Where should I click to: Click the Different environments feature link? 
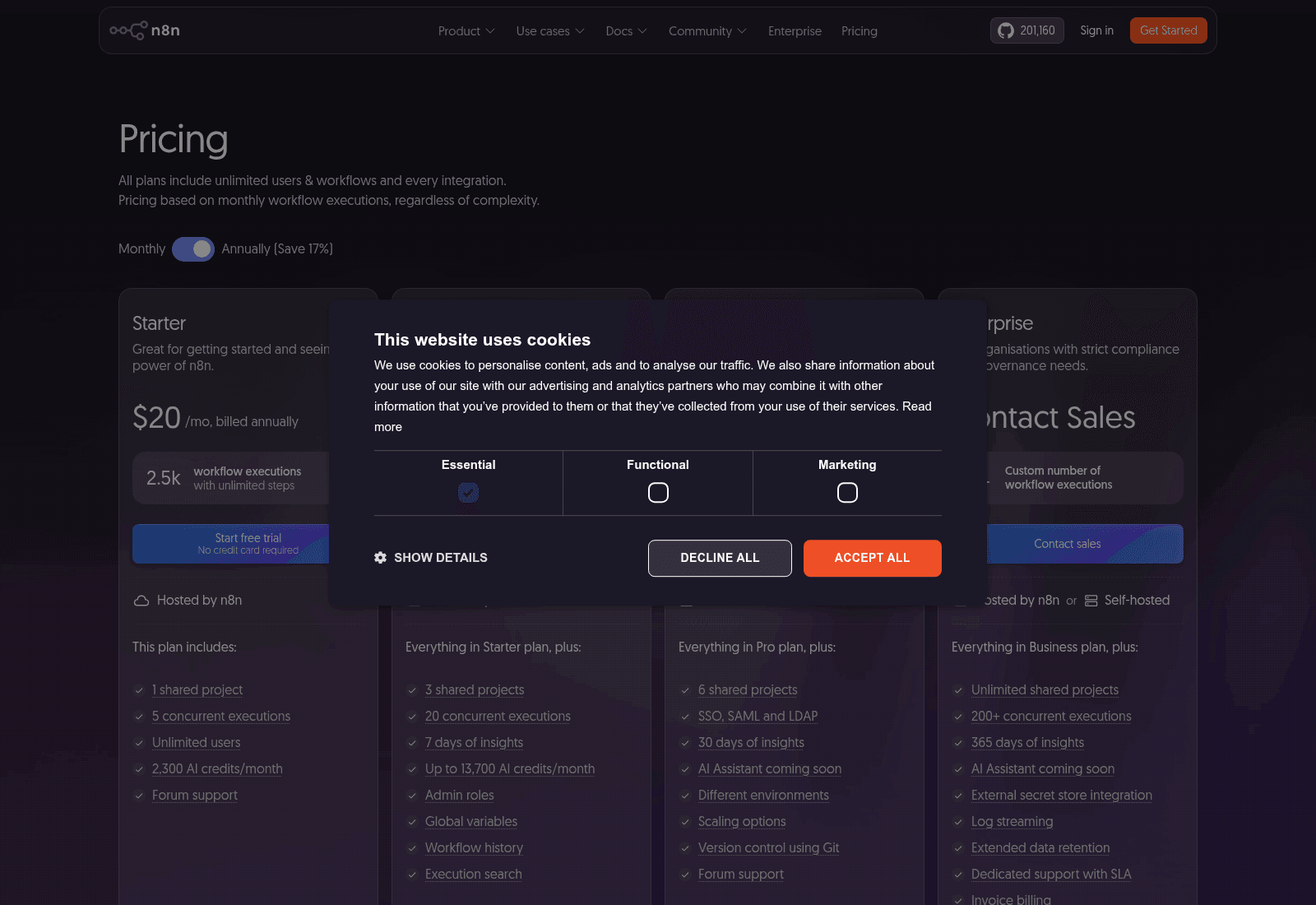point(763,796)
